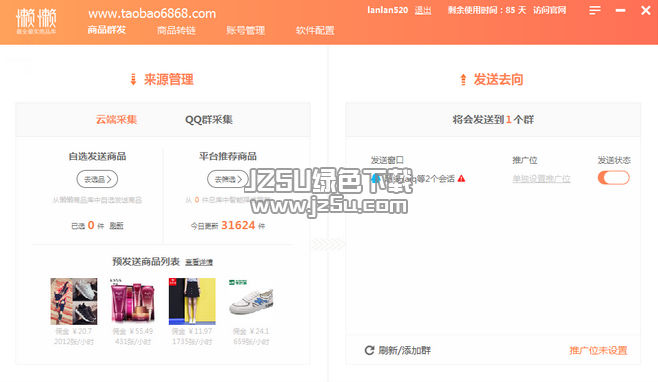Select the 云端采集 tab
This screenshot has height=382, width=658.
point(117,120)
